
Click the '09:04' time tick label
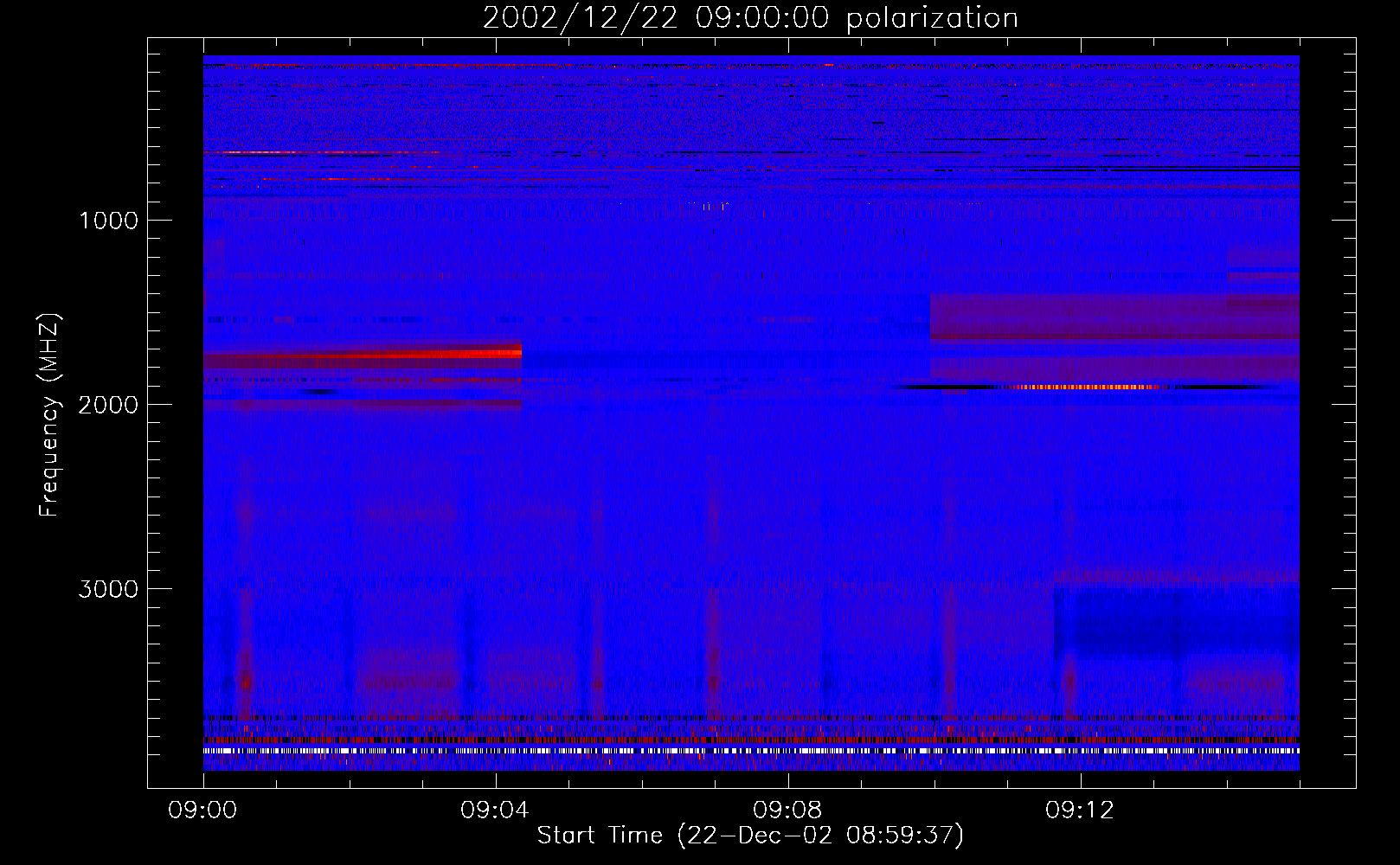coord(496,810)
